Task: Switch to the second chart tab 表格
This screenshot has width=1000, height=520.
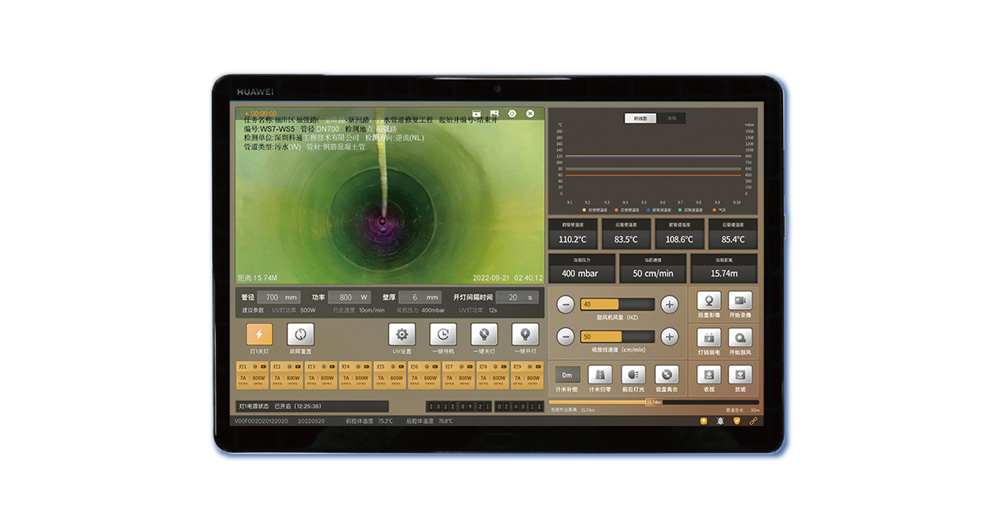Action: point(673,118)
